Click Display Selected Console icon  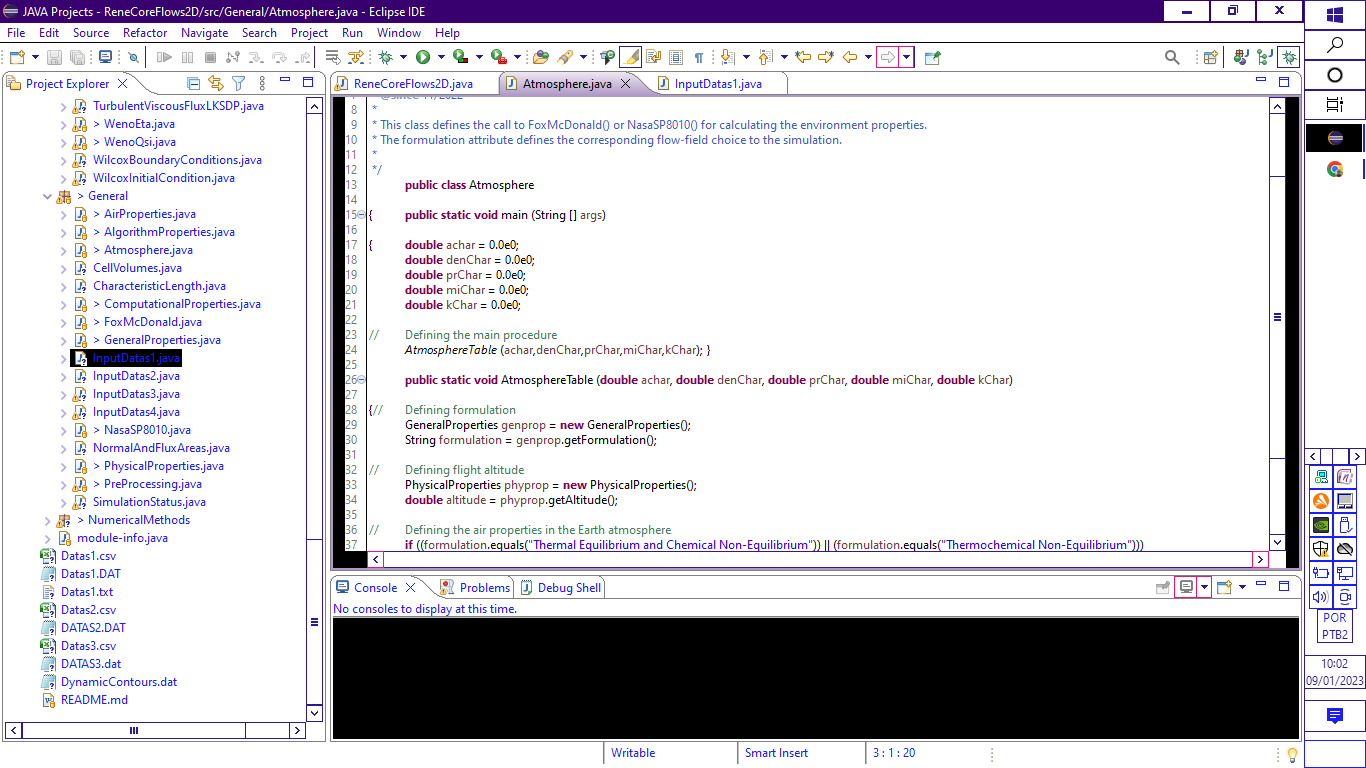coord(1186,587)
